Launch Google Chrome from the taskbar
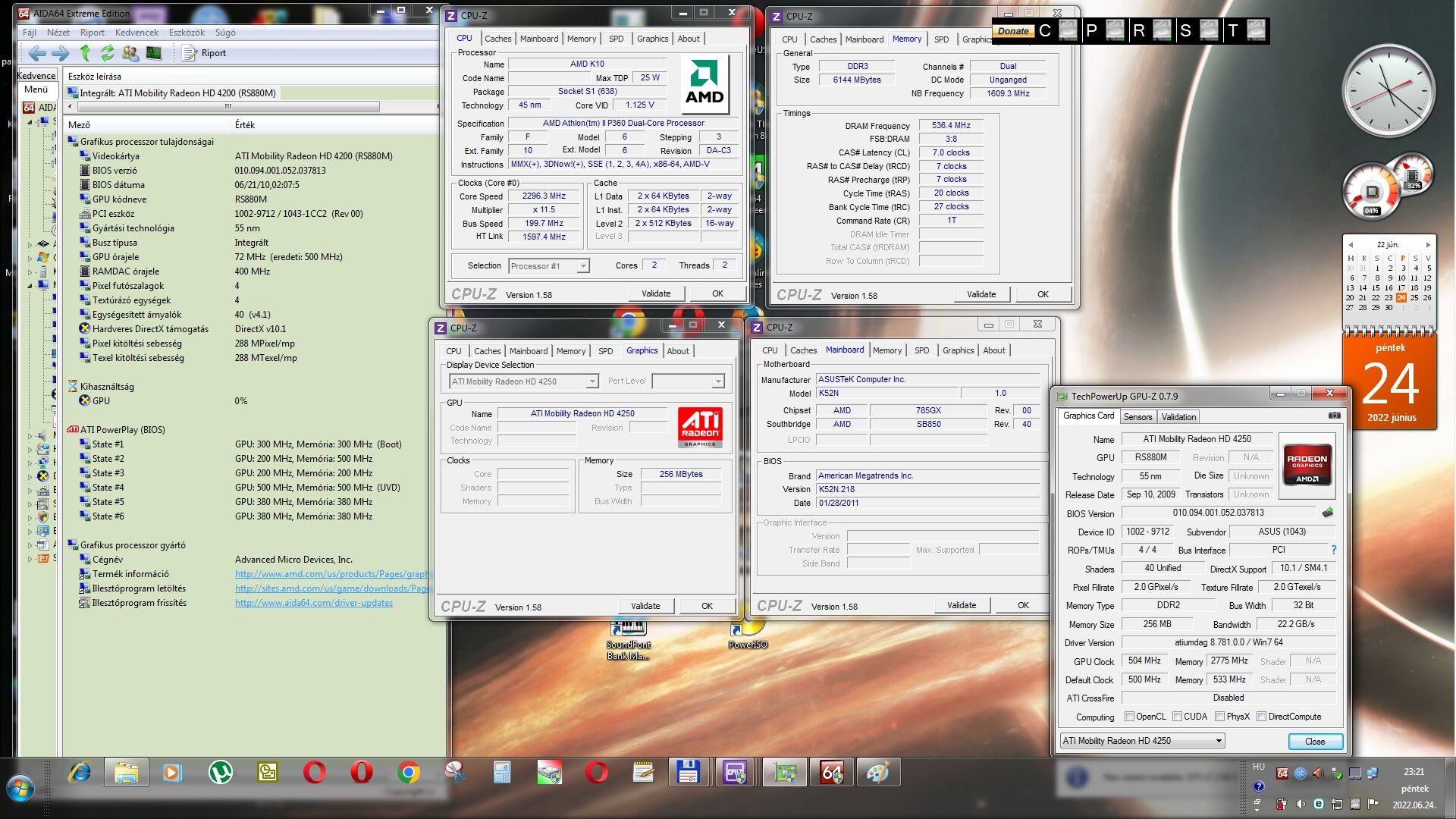1456x819 pixels. (409, 773)
